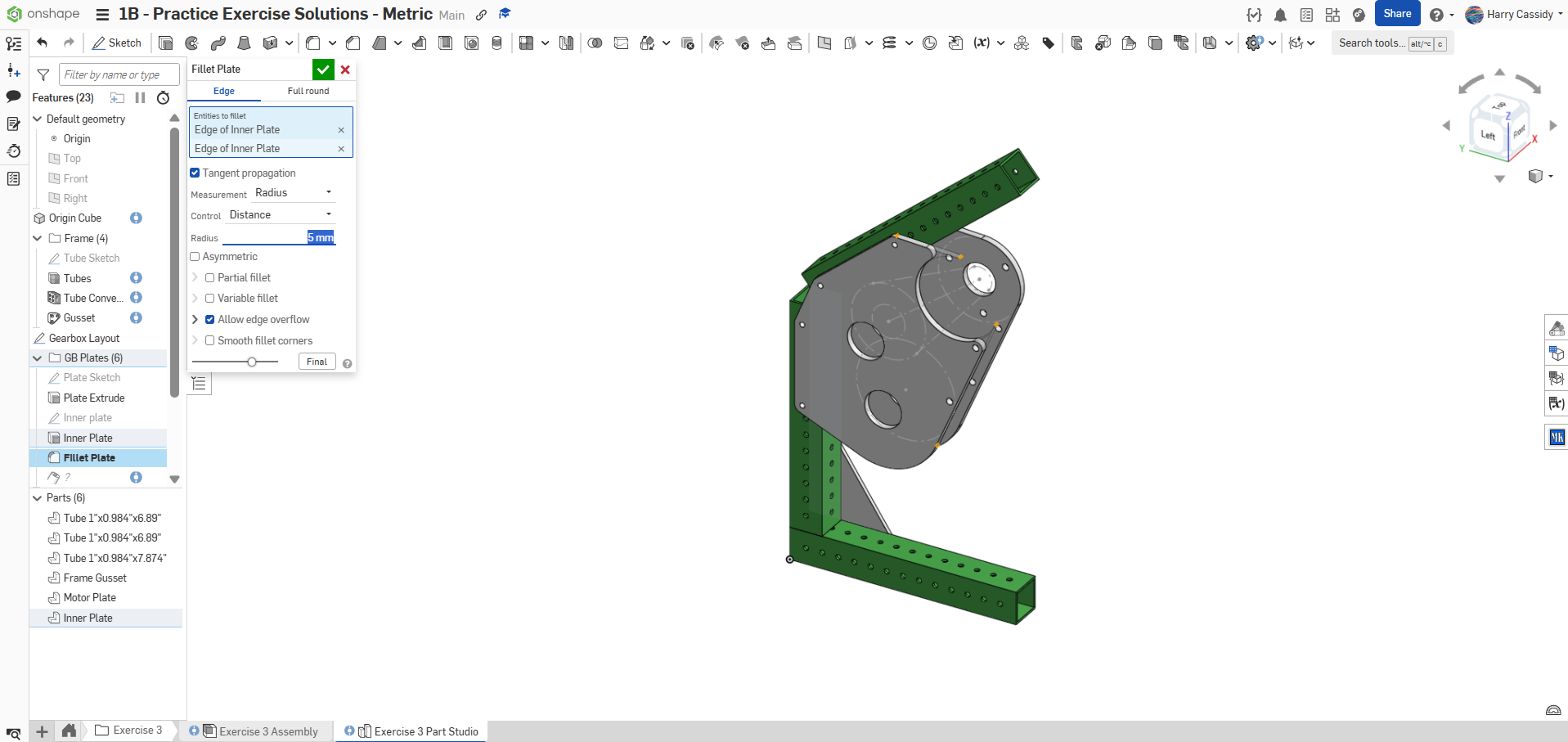The height and width of the screenshot is (742, 1568).
Task: Click the undo arrow icon
Action: (43, 43)
